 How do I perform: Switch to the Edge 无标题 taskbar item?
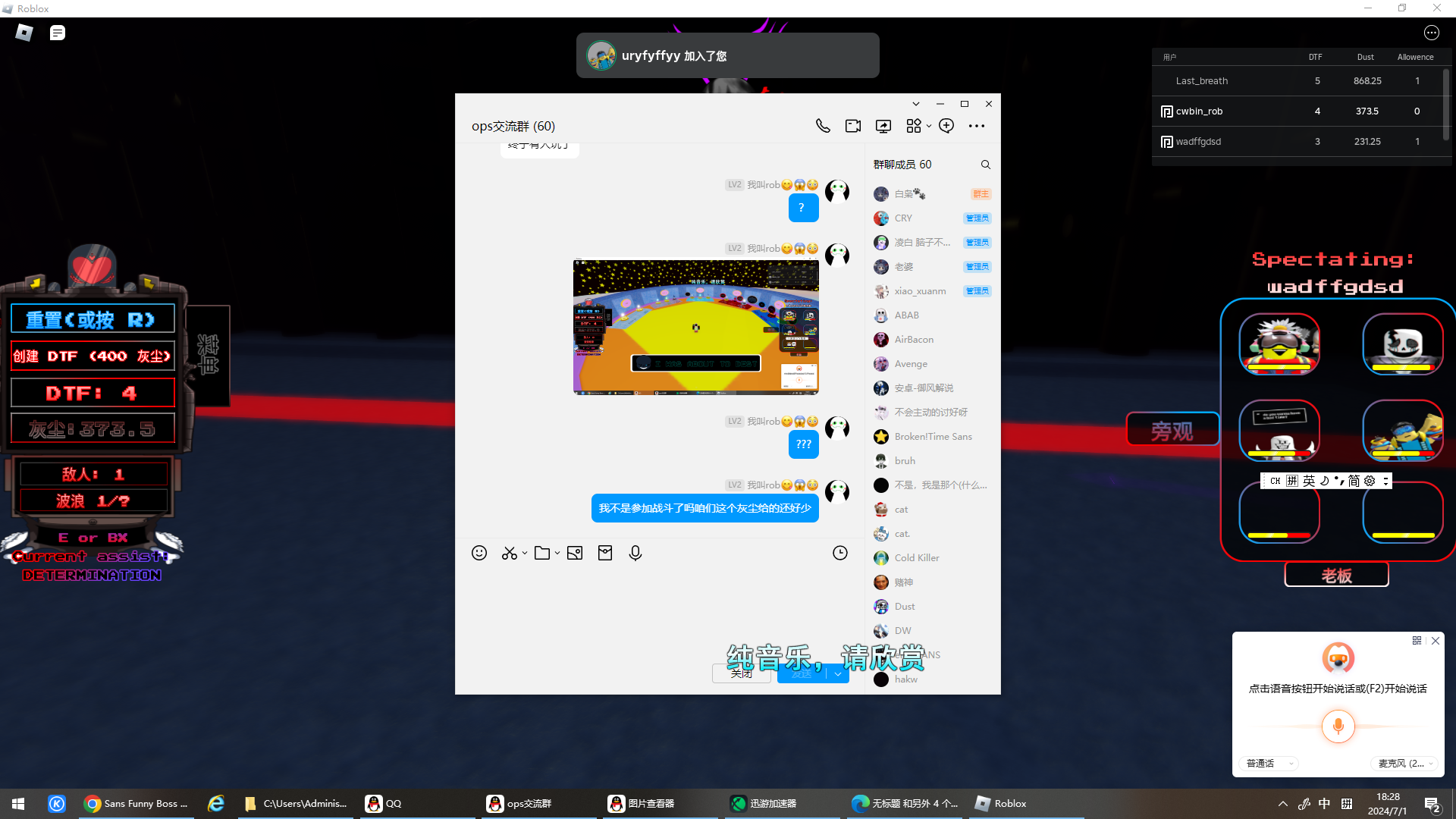905,804
